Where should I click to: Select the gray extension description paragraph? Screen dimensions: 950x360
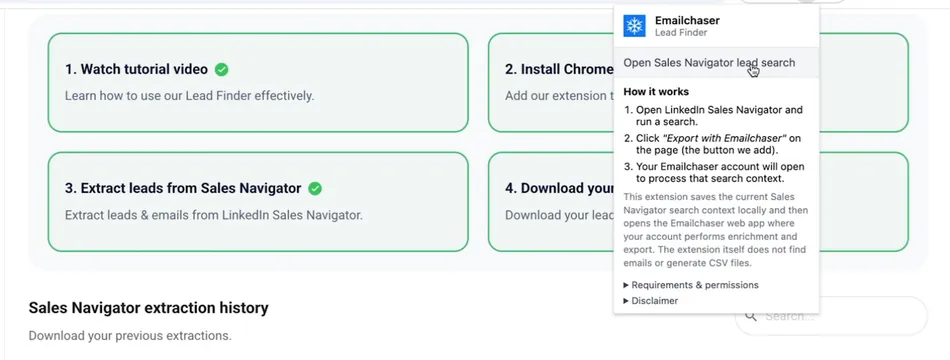[716, 230]
